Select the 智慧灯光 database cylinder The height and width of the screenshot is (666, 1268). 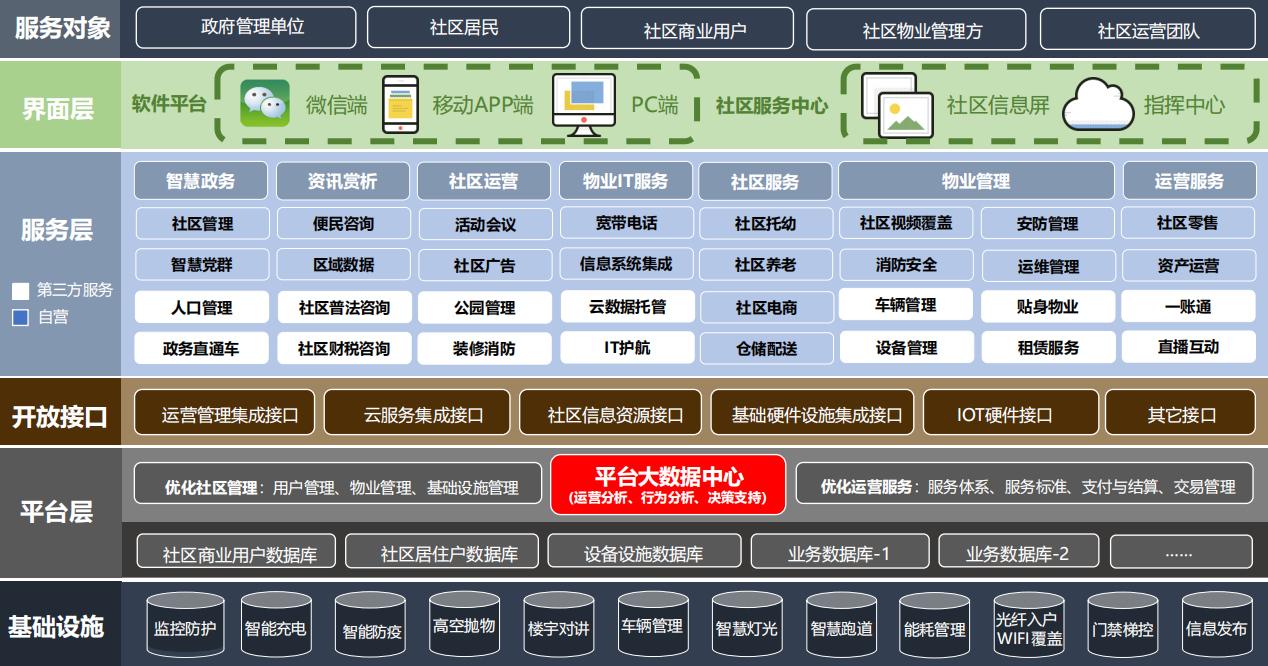click(x=746, y=628)
